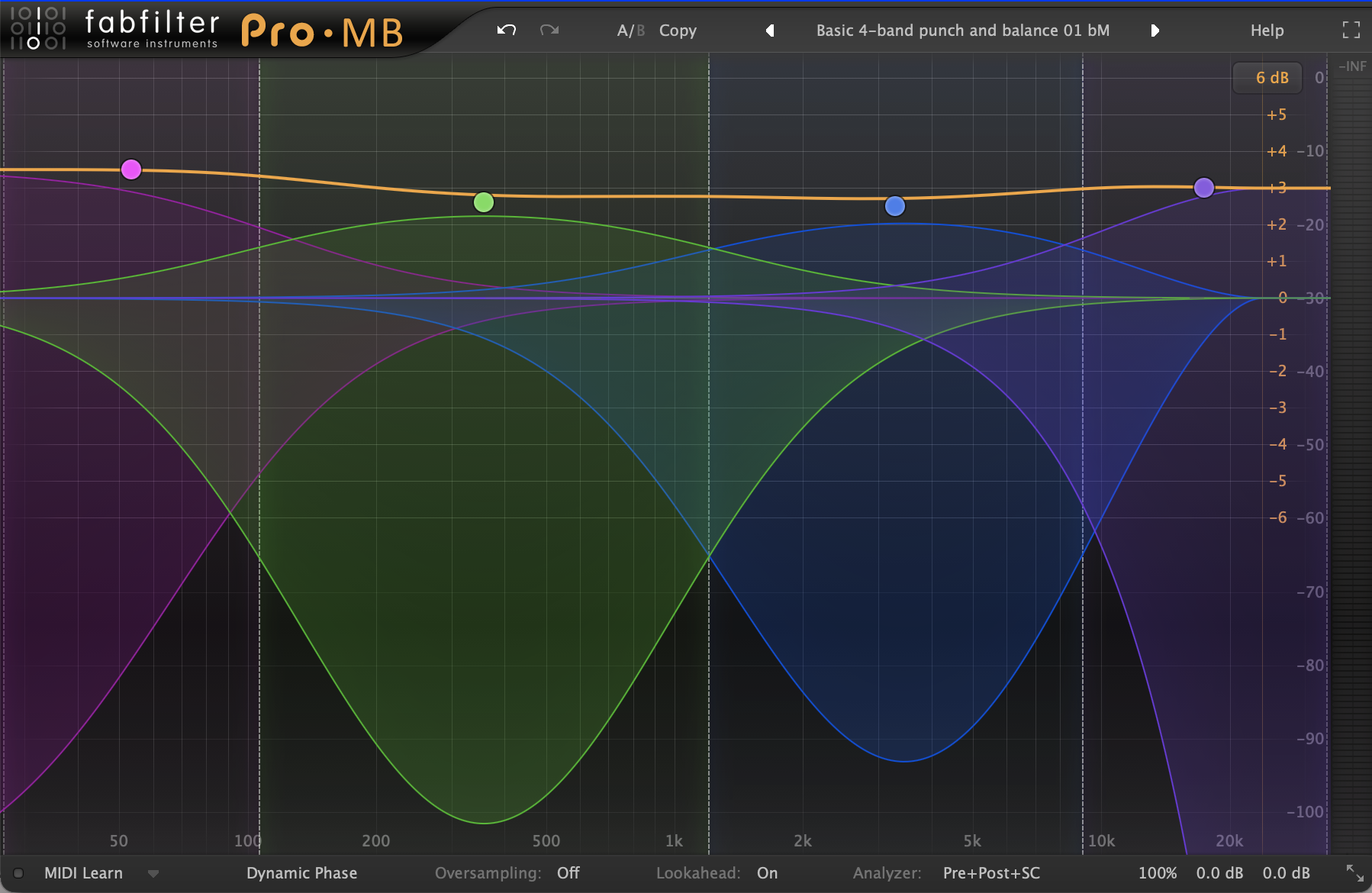Screen dimensions: 1372x893
Task: Click the redo arrow icon
Action: pos(549,31)
